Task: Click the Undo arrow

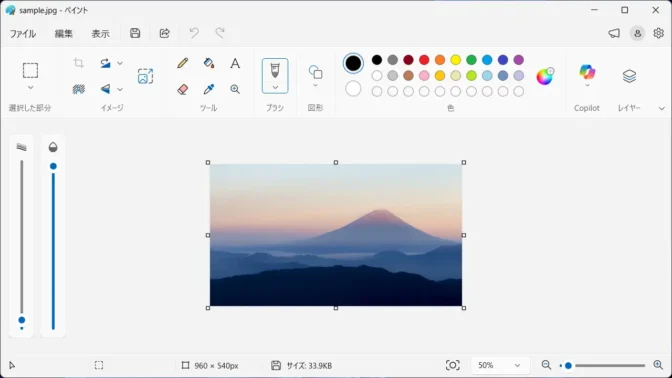Action: pyautogui.click(x=194, y=33)
